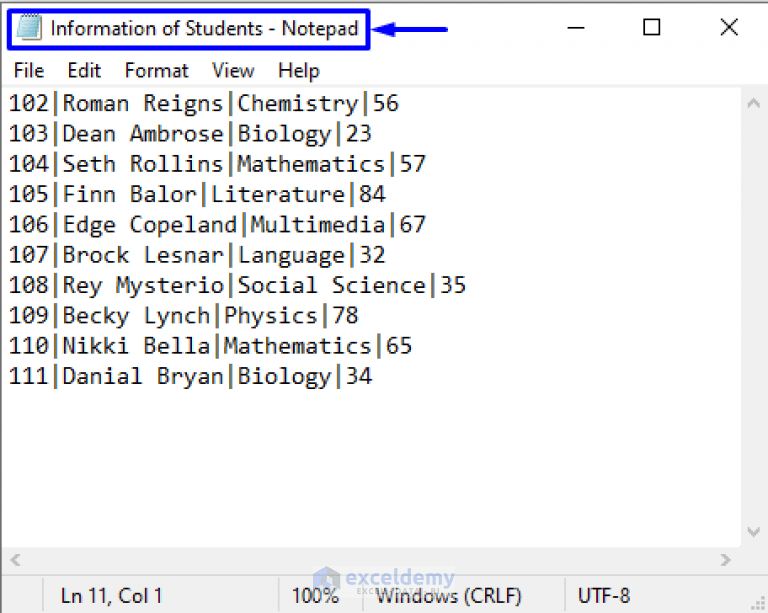Click 'Windows (CRLF)' in status bar
The image size is (768, 613).
click(449, 596)
